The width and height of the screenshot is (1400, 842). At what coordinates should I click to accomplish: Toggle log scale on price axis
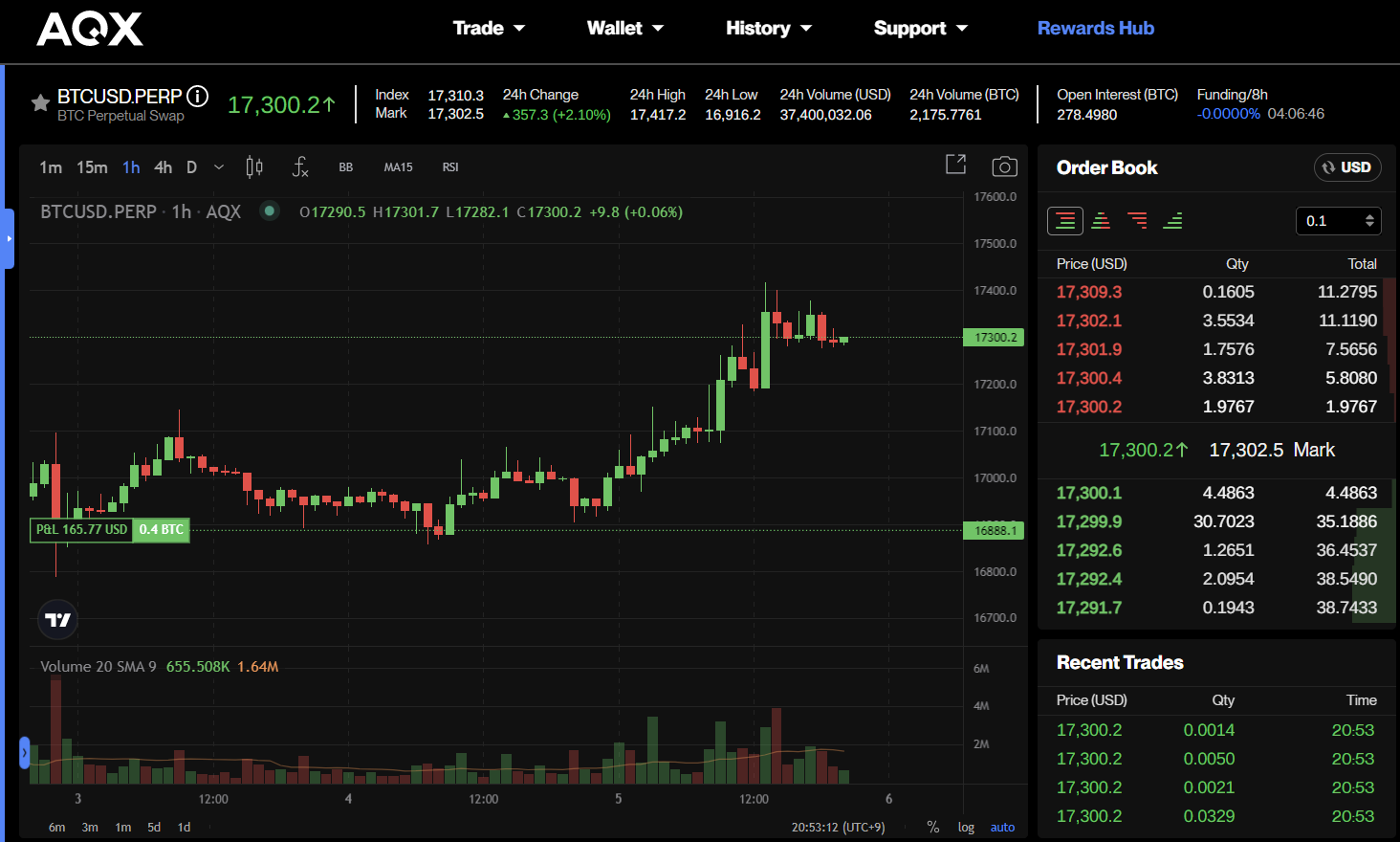pyautogui.click(x=966, y=828)
